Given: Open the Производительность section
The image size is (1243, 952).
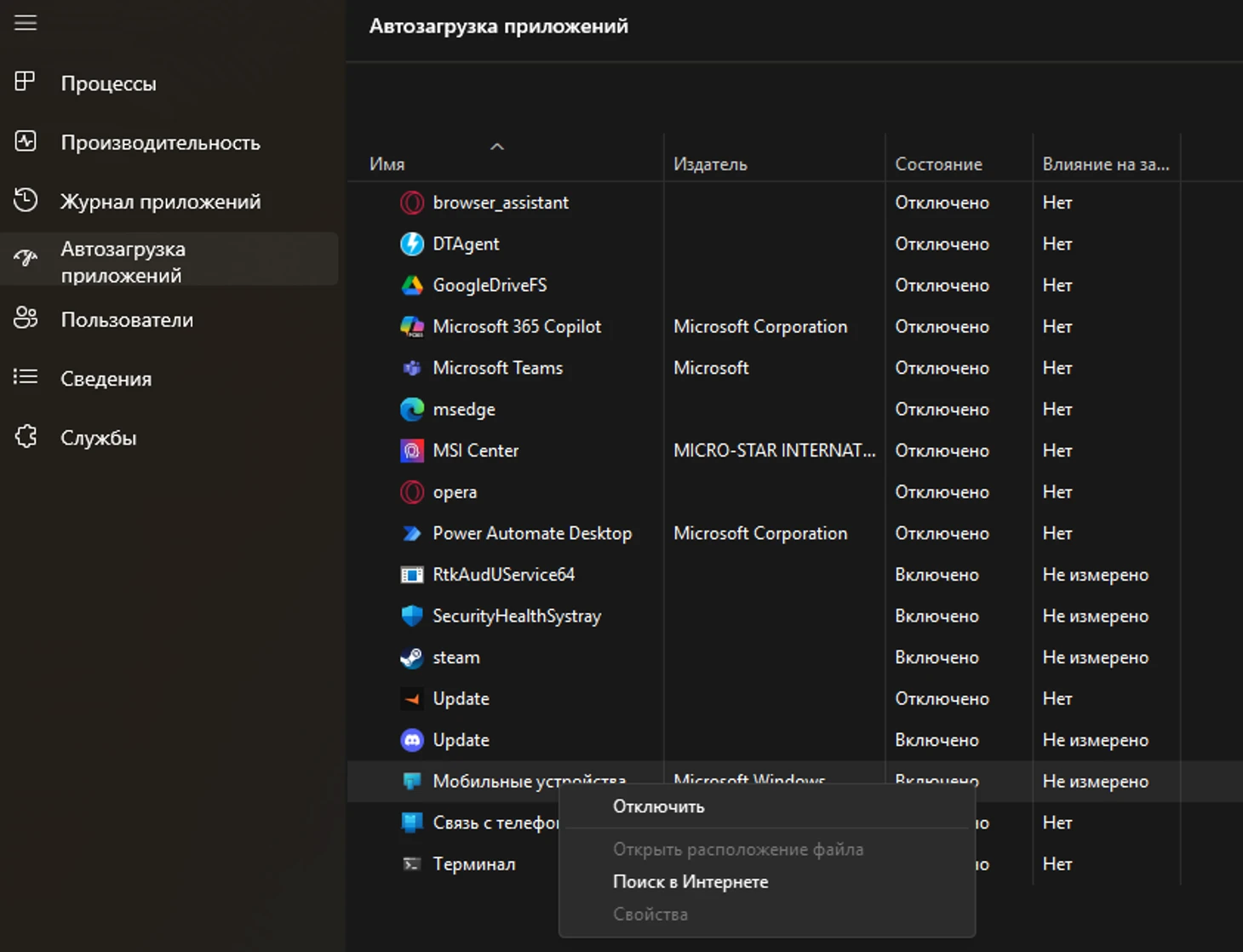Looking at the screenshot, I should pyautogui.click(x=160, y=143).
